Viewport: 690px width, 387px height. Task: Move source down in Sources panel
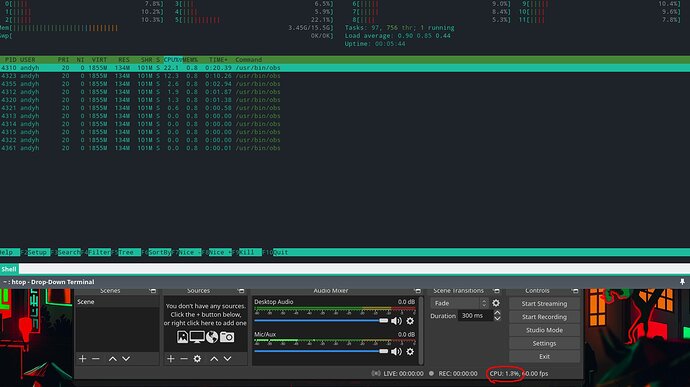click(228, 359)
